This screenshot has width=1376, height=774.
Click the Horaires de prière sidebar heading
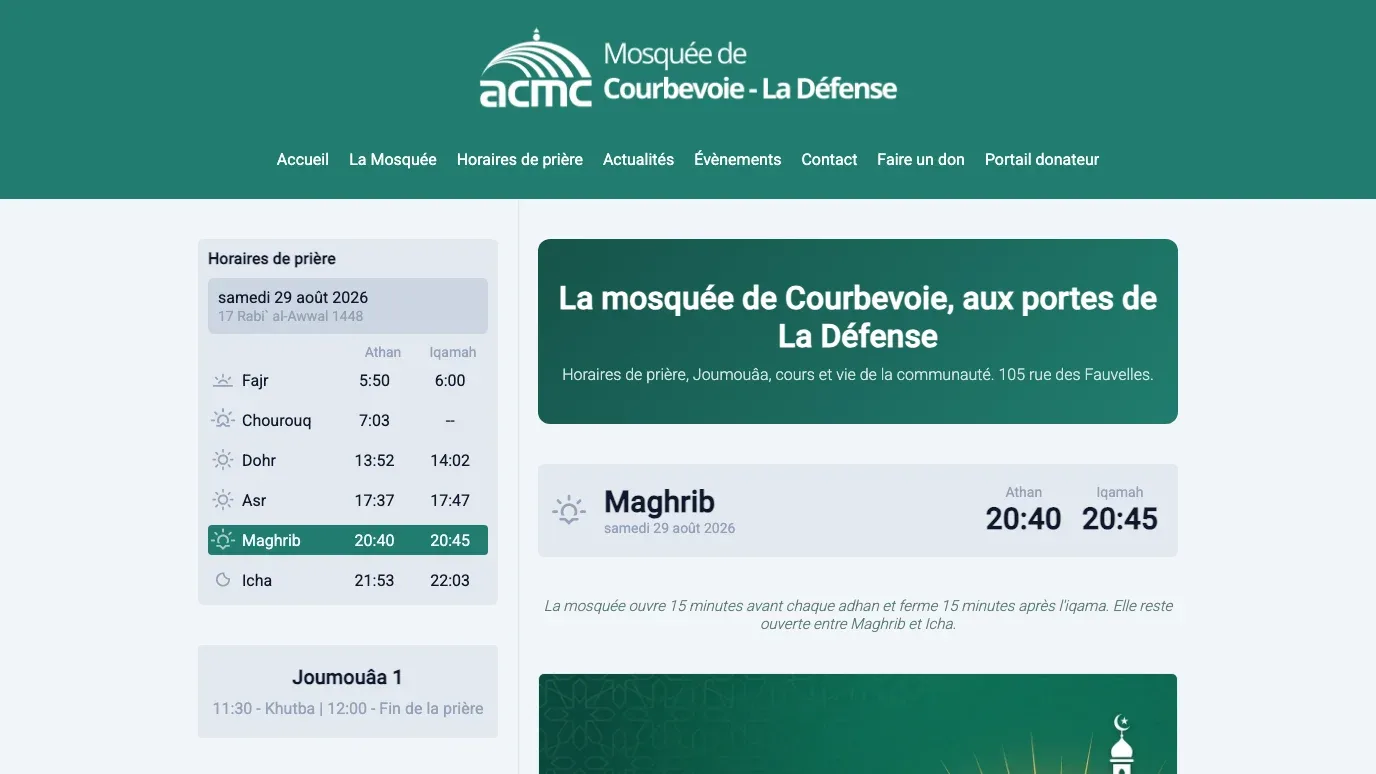[272, 259]
